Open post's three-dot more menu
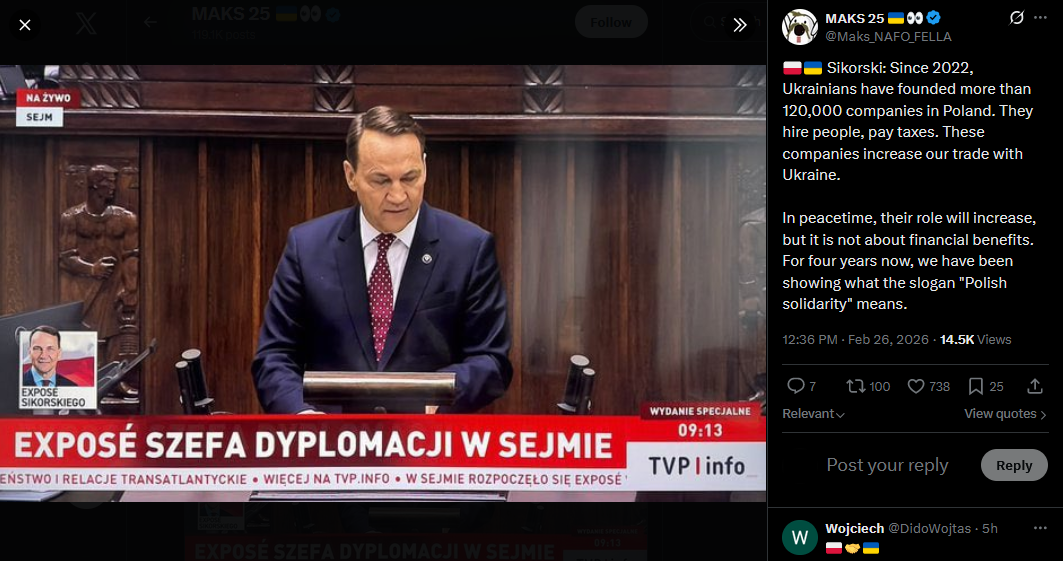1063x561 pixels. coord(1041,18)
